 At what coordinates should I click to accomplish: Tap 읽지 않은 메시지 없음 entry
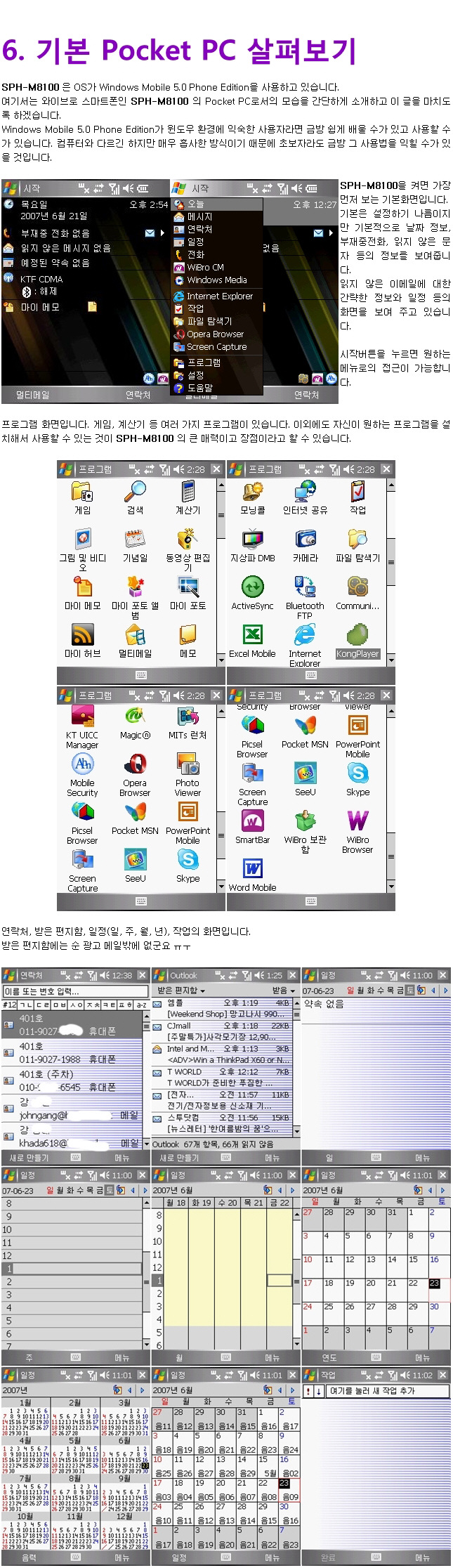[x=65, y=248]
